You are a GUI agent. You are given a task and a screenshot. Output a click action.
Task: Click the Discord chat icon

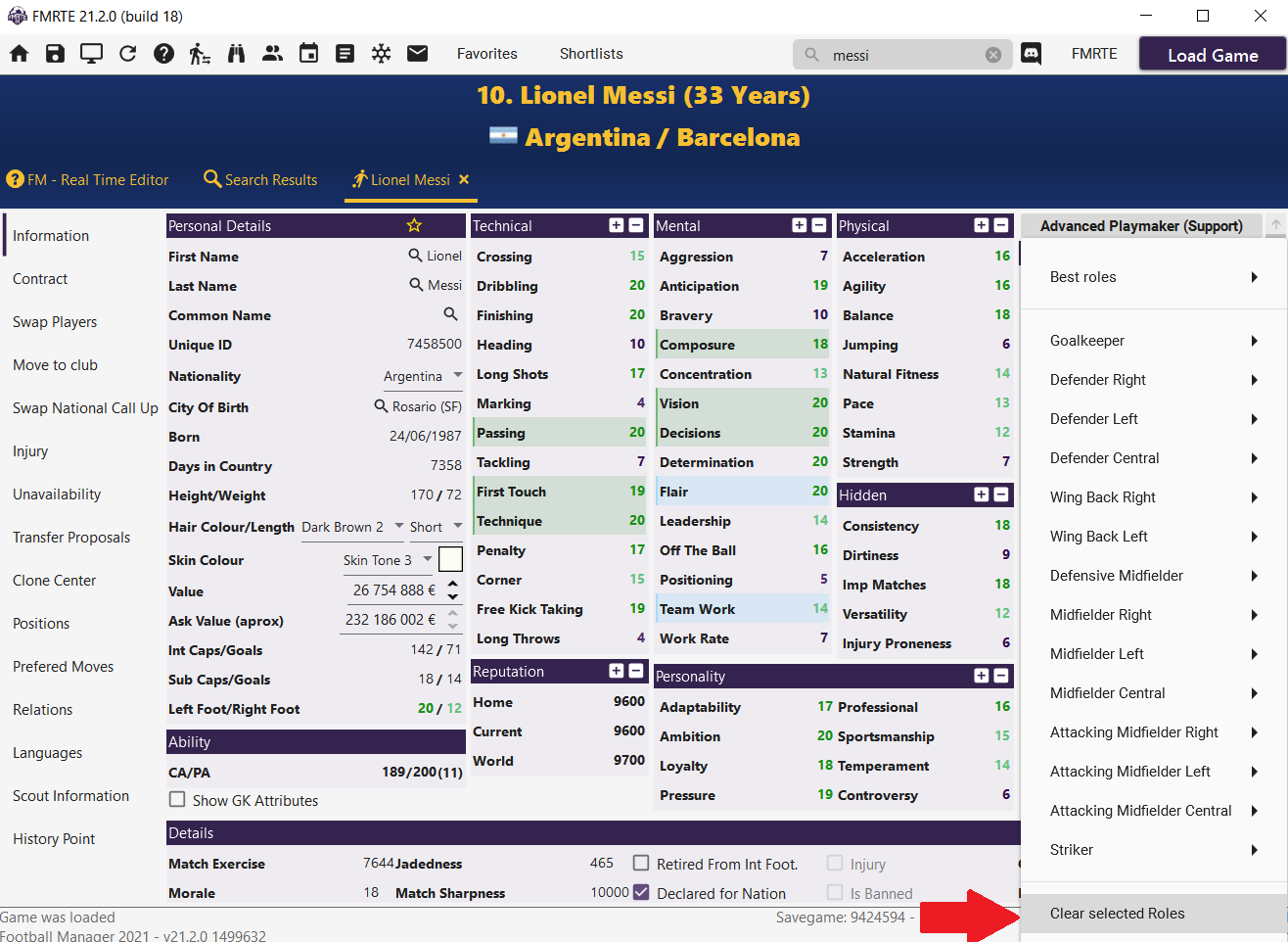(1032, 54)
